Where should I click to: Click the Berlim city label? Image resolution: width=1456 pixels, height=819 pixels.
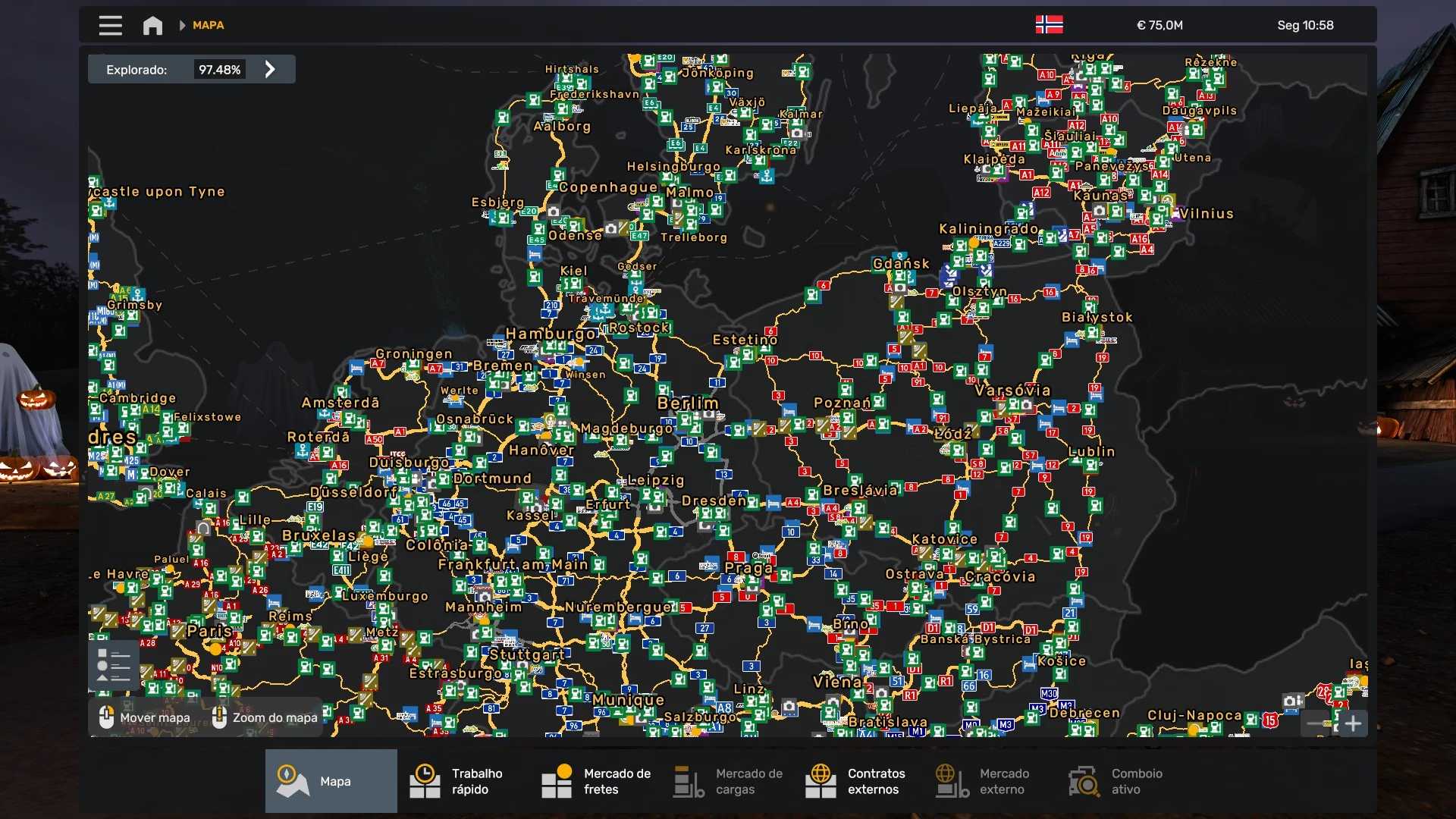pyautogui.click(x=687, y=403)
